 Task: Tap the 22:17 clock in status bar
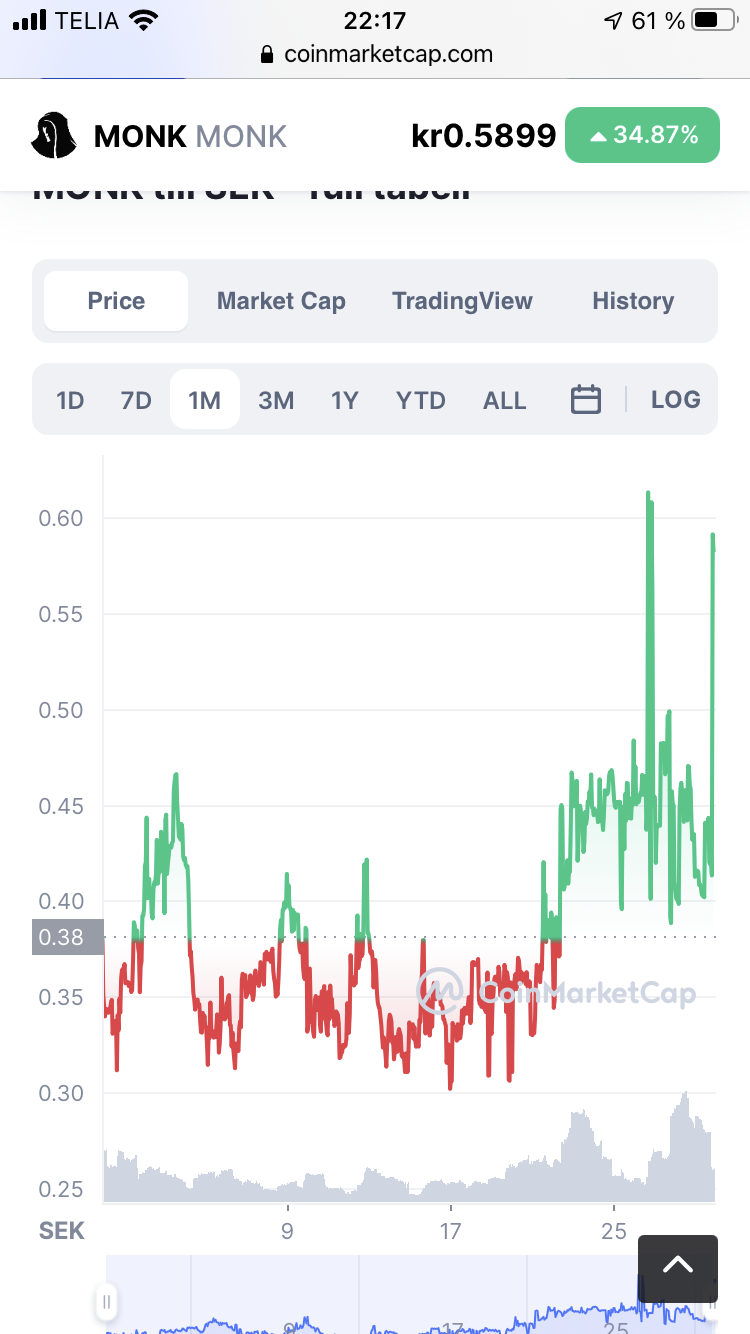[x=375, y=20]
